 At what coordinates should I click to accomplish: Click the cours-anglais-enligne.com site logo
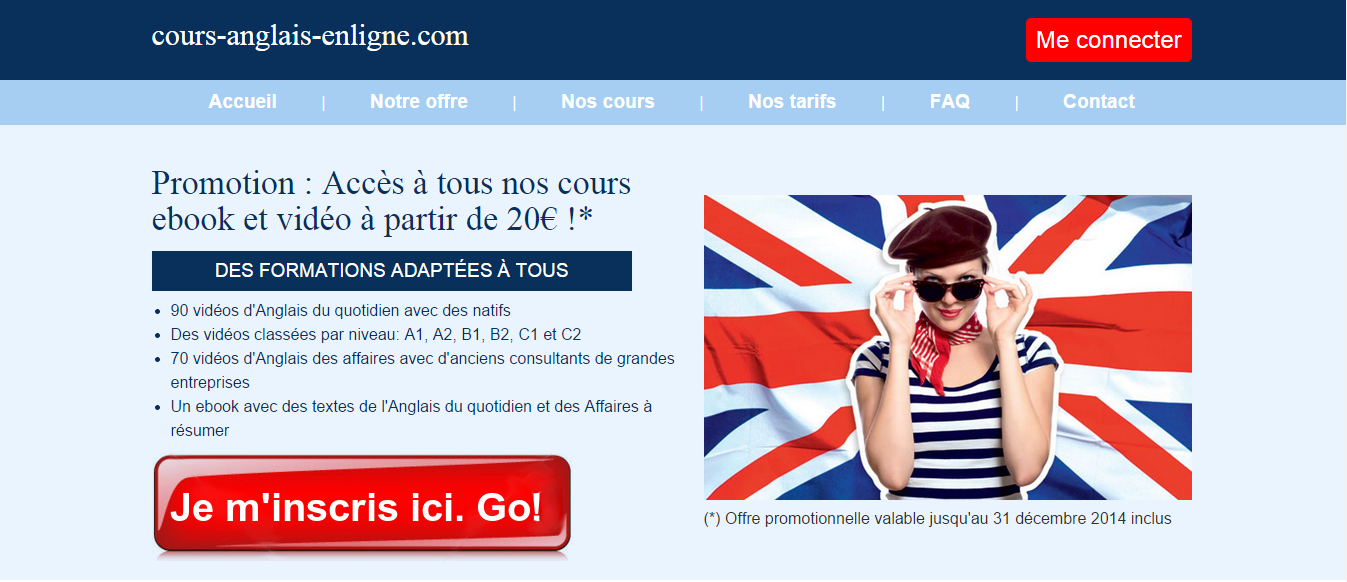310,37
